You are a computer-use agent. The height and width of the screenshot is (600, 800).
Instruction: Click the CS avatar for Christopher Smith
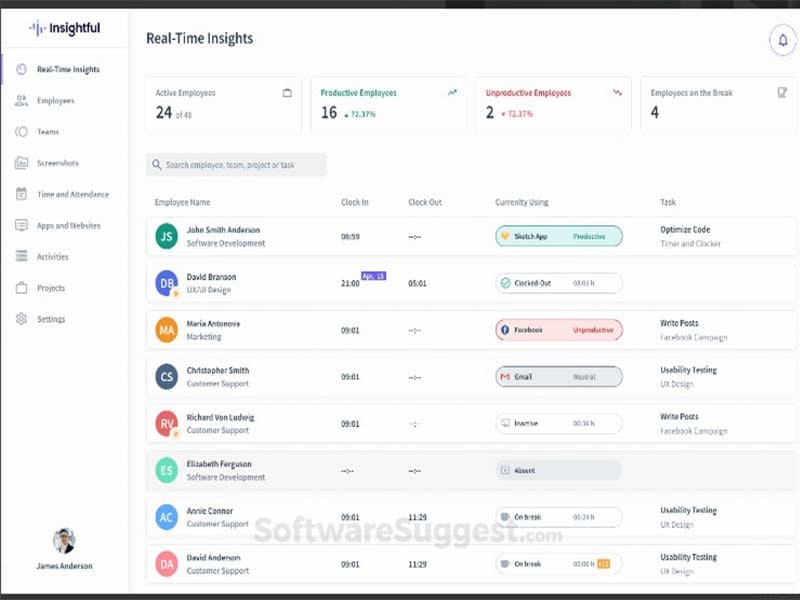[166, 377]
